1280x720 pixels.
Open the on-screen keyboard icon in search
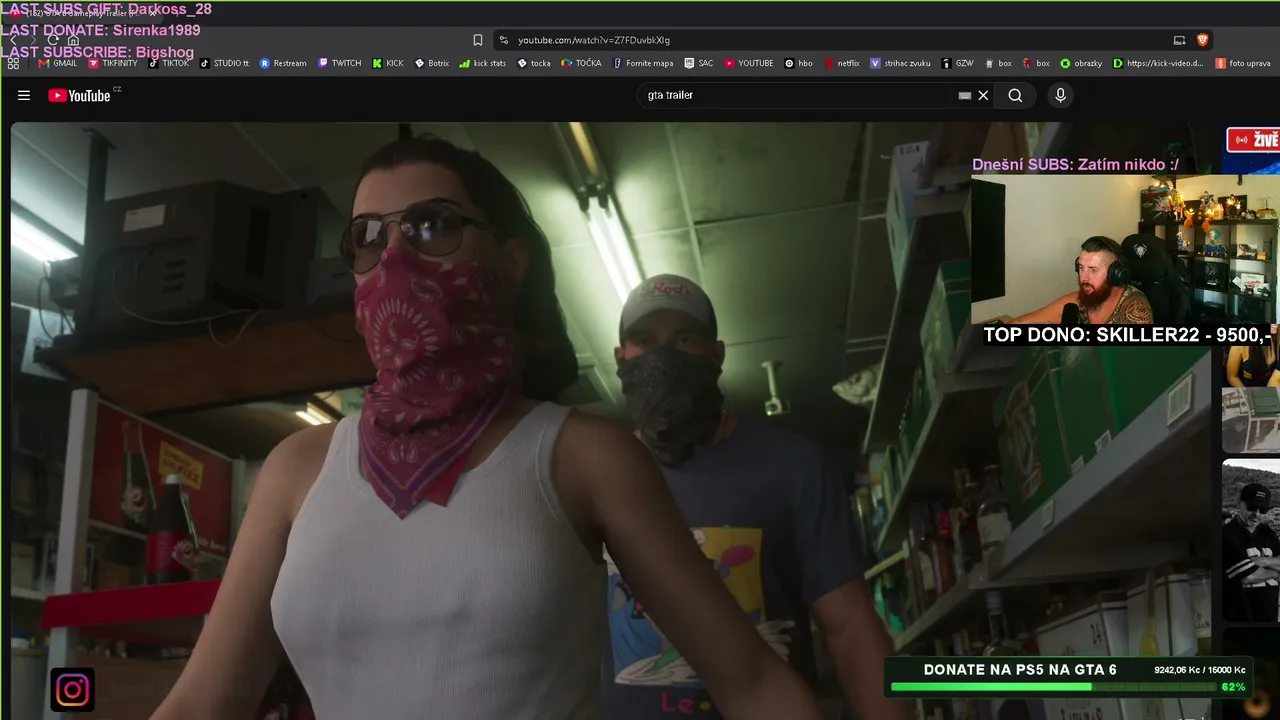(x=964, y=95)
